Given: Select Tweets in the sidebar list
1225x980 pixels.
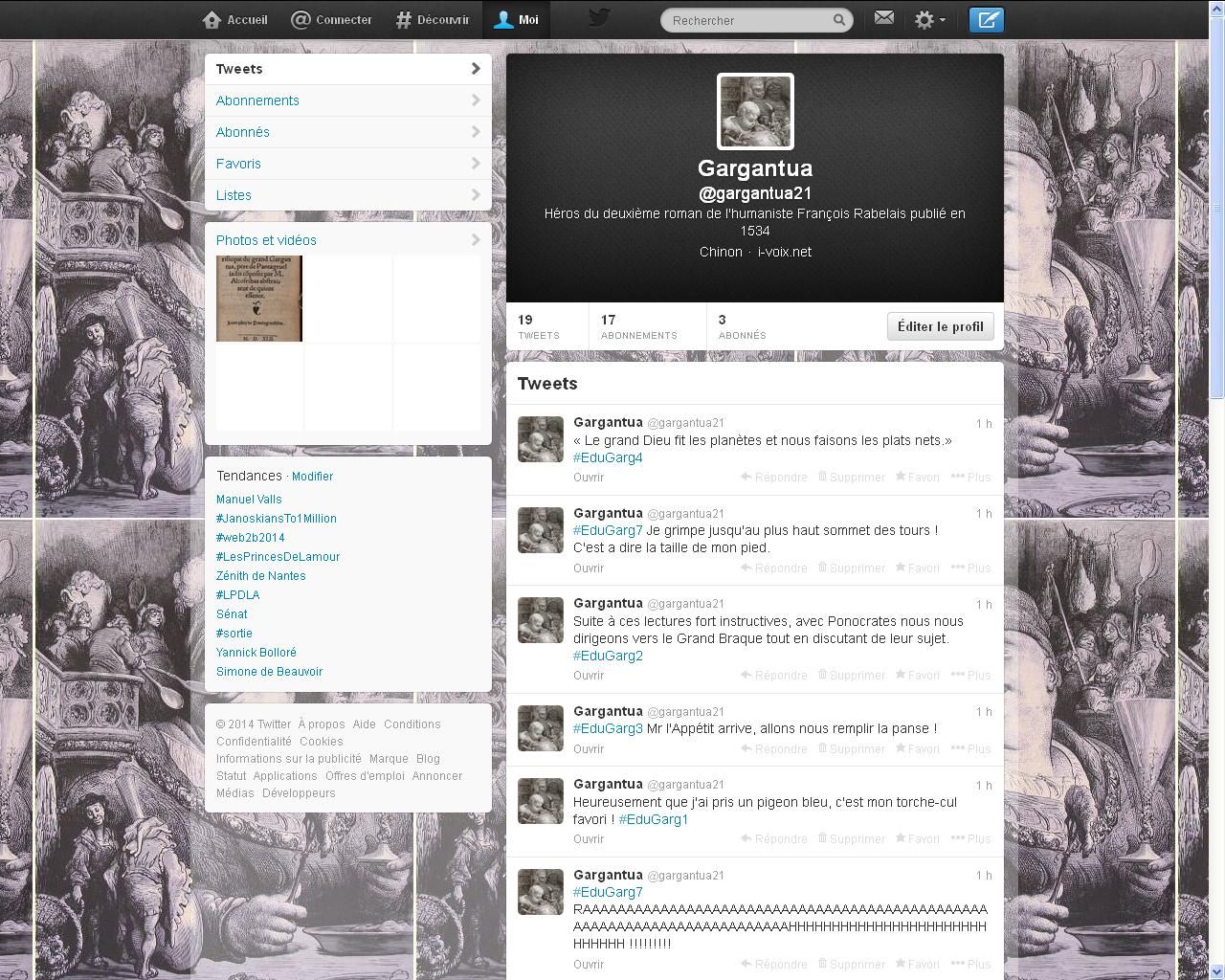Looking at the screenshot, I should (348, 69).
